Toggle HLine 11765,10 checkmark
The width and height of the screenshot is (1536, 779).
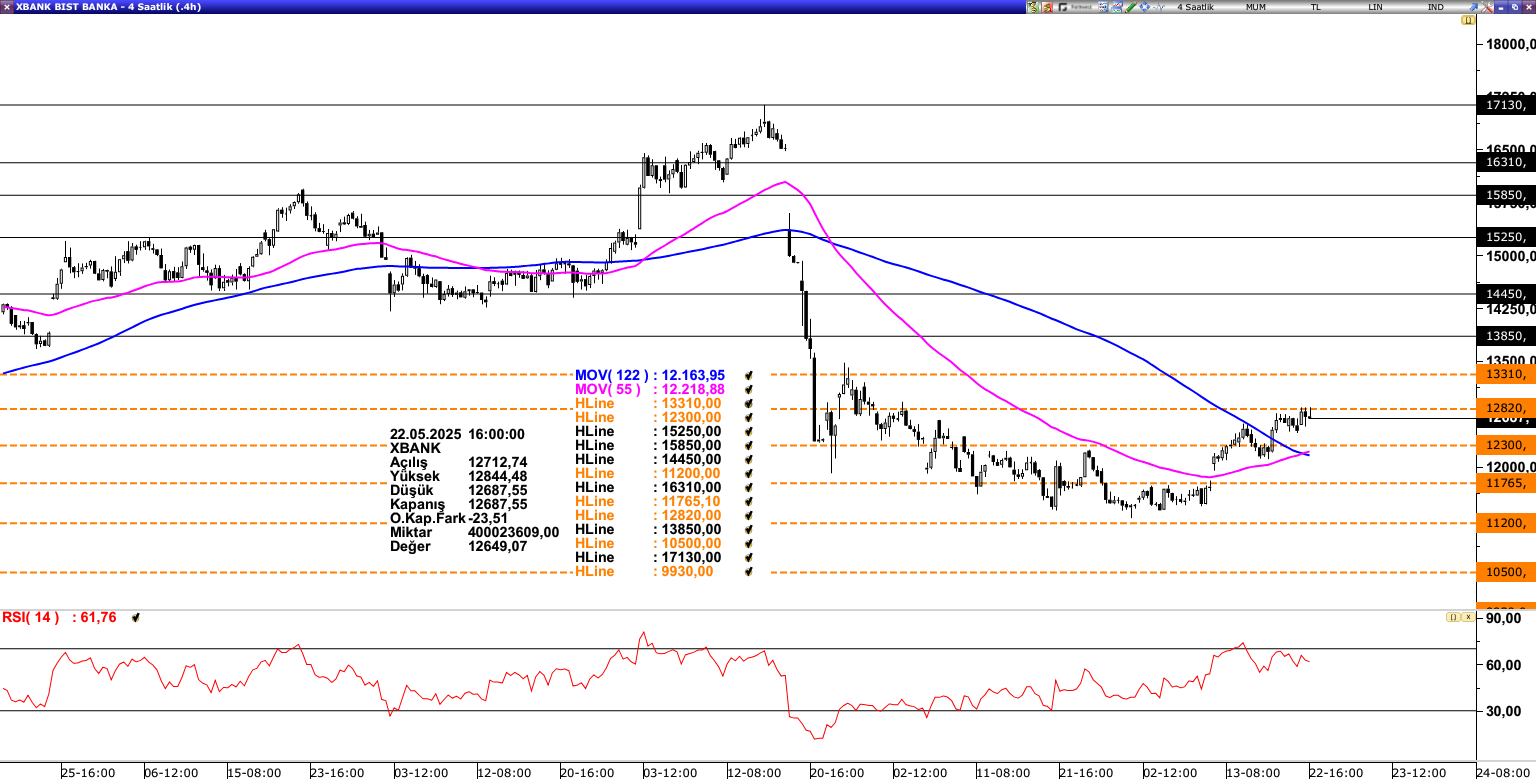pyautogui.click(x=749, y=501)
